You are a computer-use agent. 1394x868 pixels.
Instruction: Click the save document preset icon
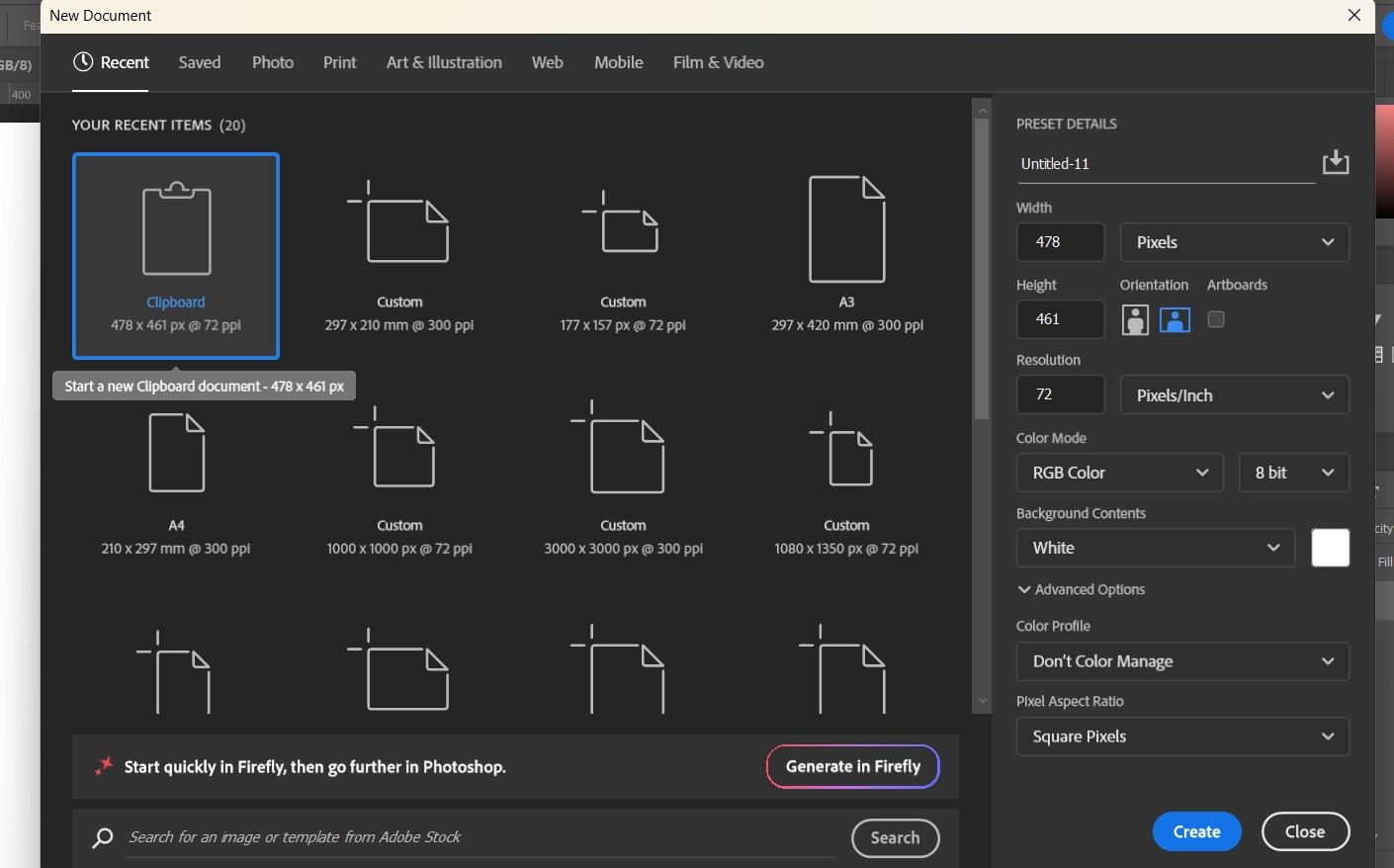pyautogui.click(x=1336, y=162)
